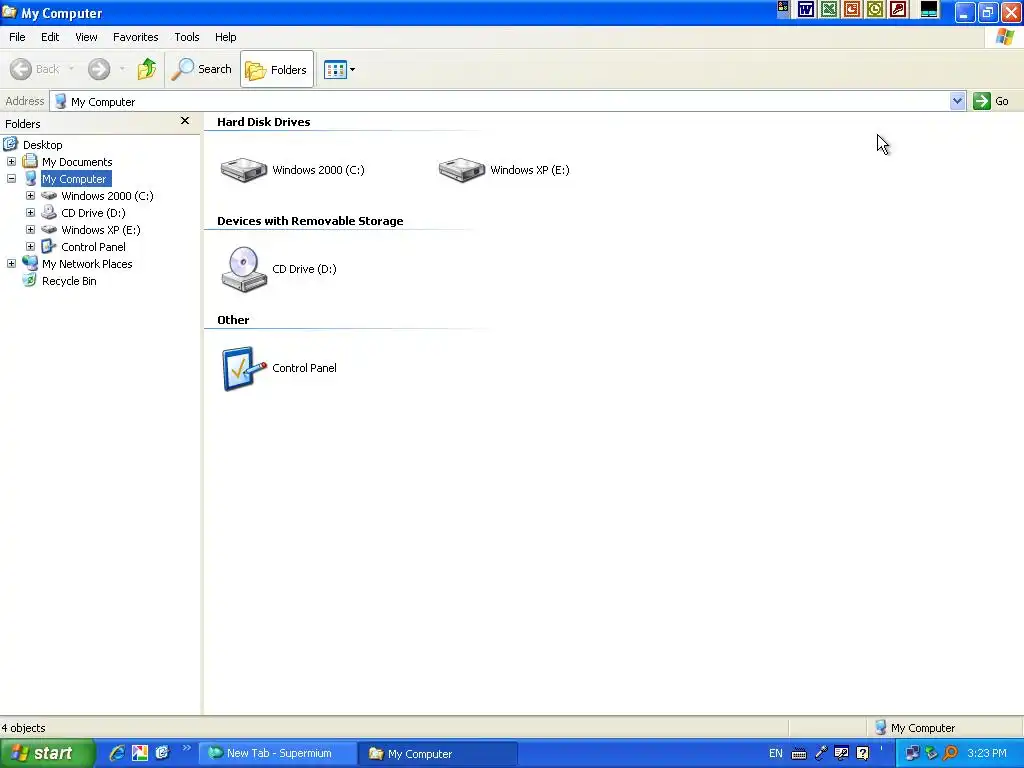Image resolution: width=1024 pixels, height=768 pixels.
Task: Click My Computer taskbar button
Action: (x=438, y=754)
